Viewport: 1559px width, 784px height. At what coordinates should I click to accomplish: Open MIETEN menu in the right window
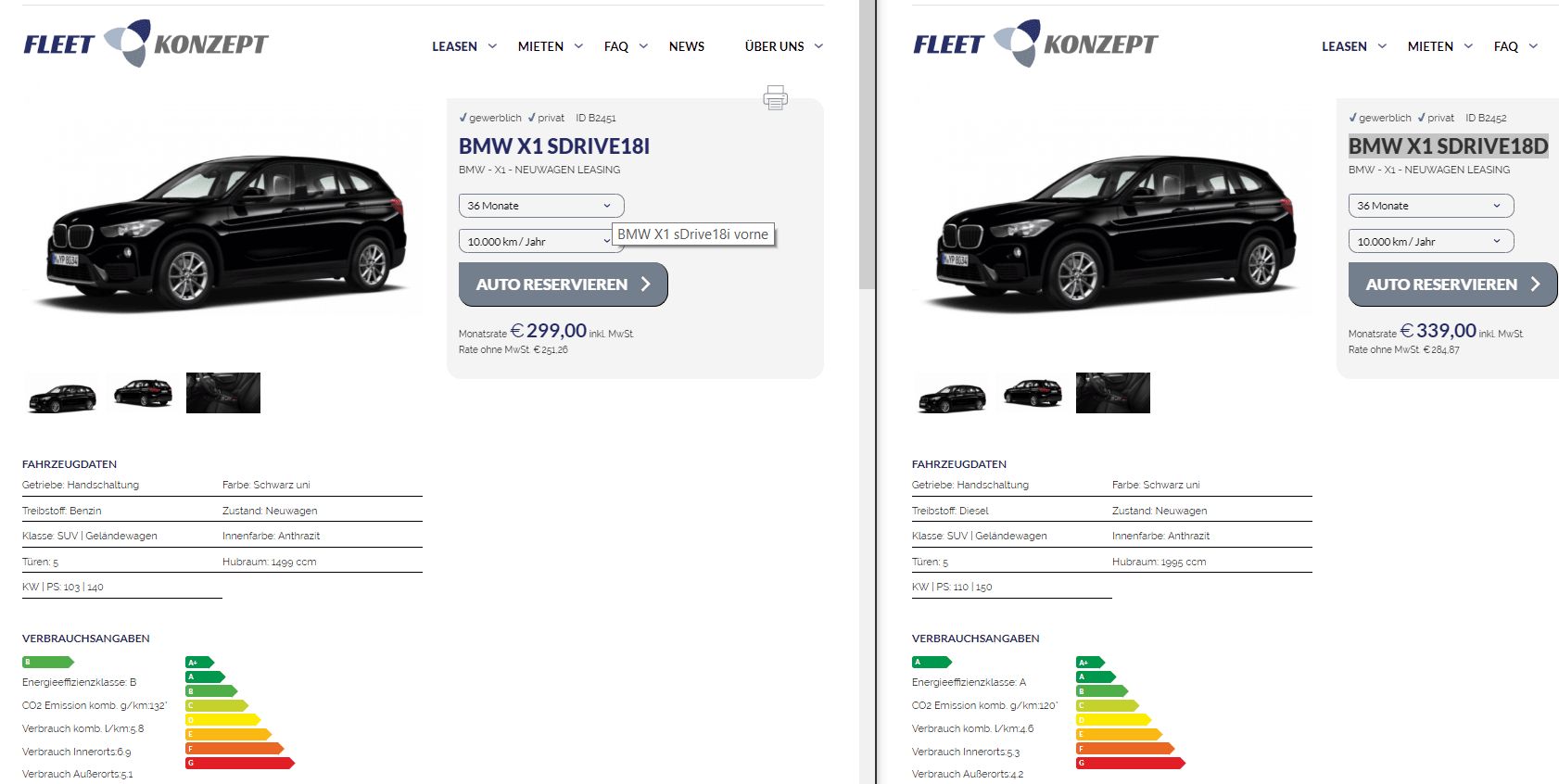[x=1430, y=46]
